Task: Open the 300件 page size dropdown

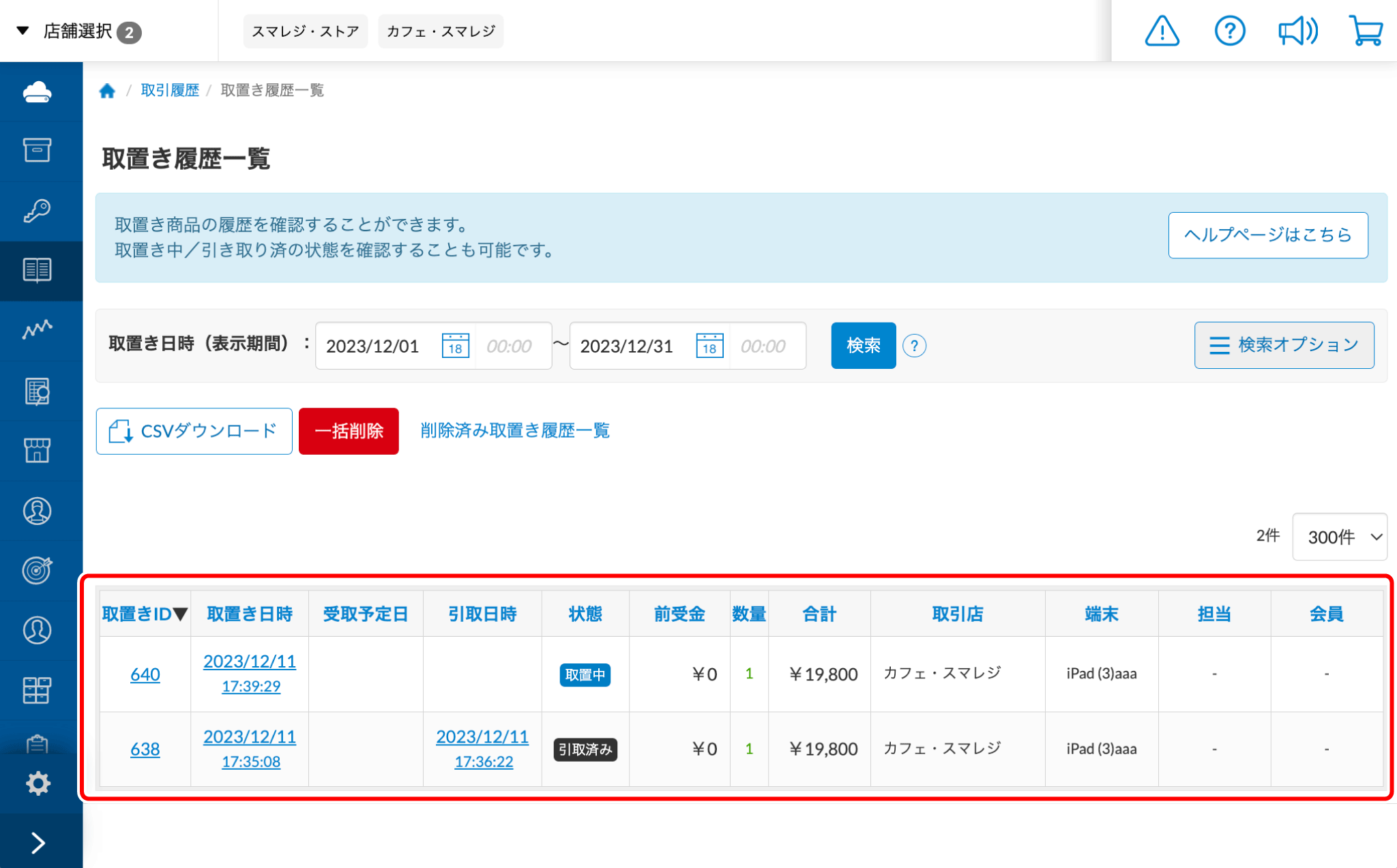Action: pyautogui.click(x=1340, y=537)
